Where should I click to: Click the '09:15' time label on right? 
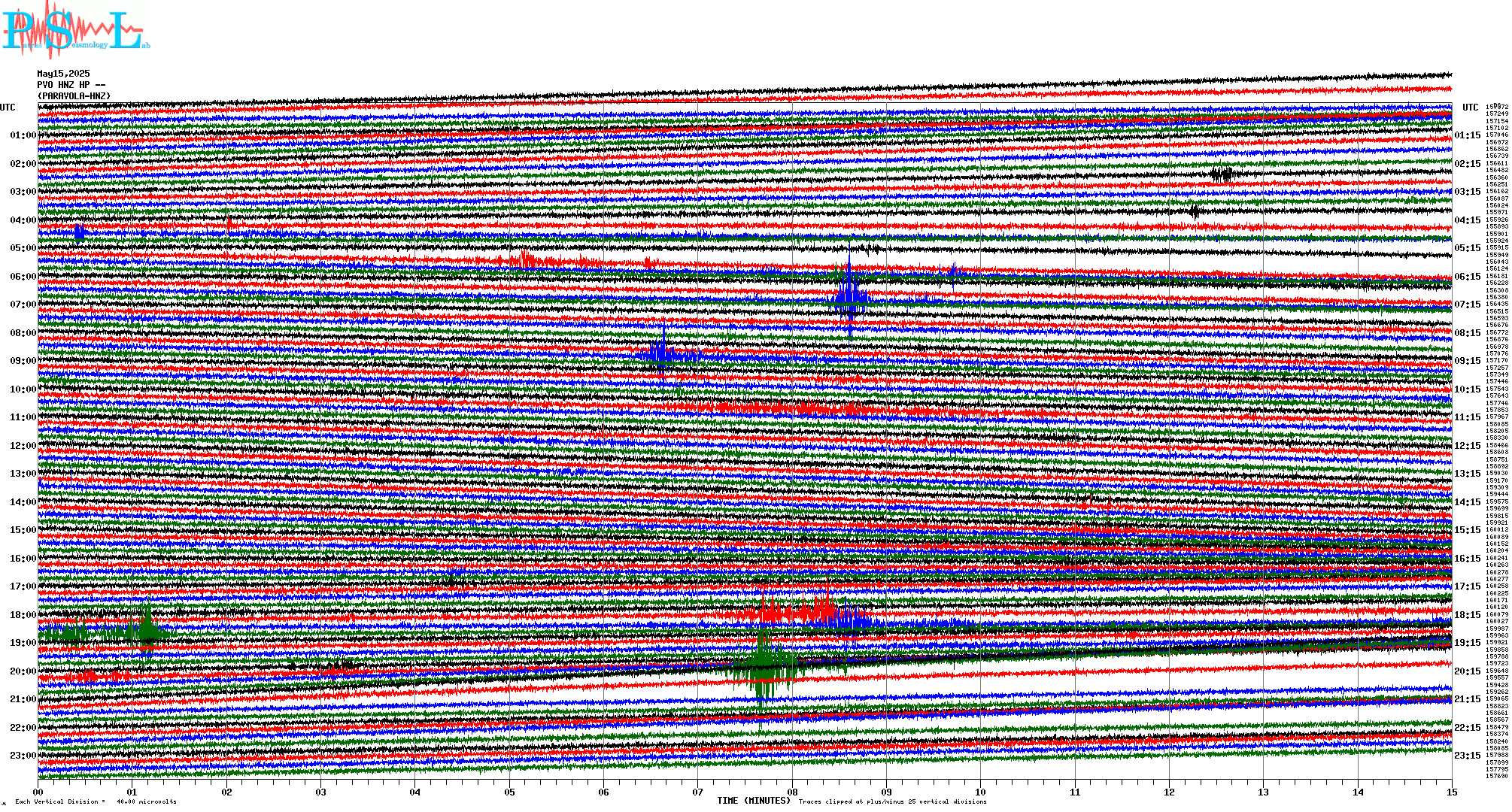coord(1468,361)
